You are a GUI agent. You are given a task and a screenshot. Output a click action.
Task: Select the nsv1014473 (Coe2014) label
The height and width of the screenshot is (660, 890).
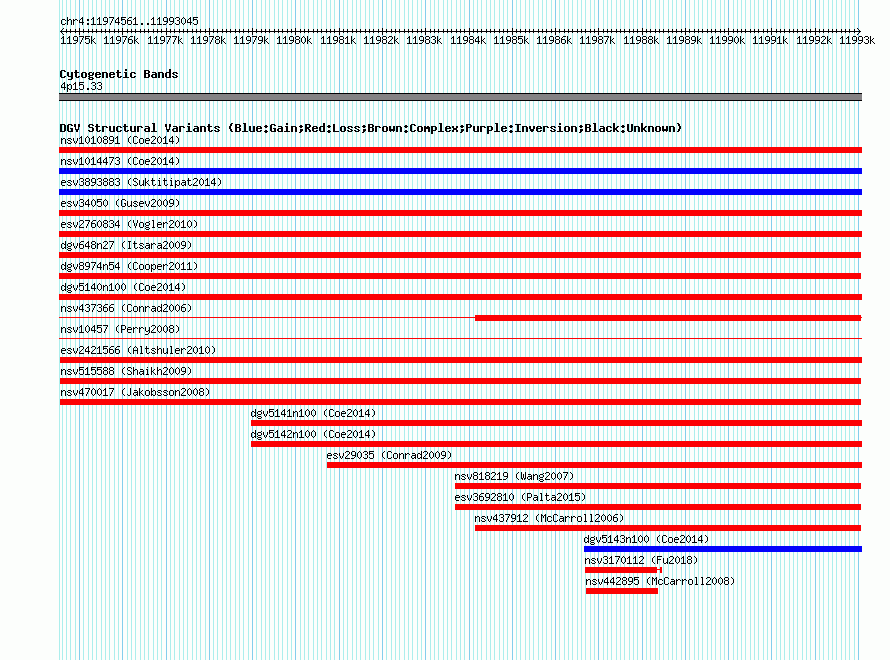(120, 161)
